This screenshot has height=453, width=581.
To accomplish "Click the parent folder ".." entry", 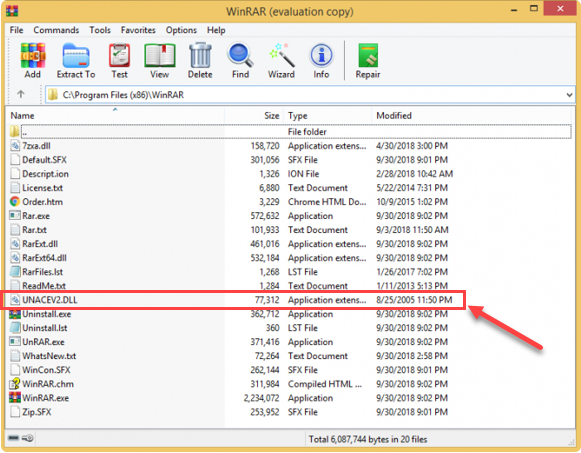I will coord(24,132).
